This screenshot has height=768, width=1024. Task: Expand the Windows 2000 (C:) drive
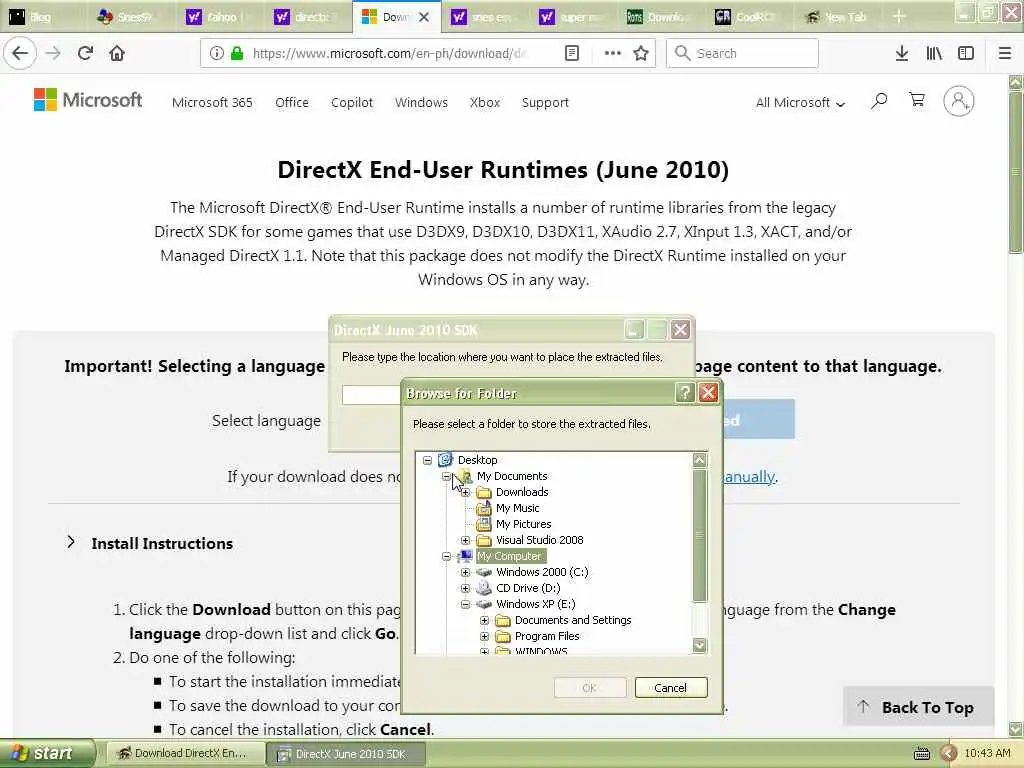tap(466, 572)
